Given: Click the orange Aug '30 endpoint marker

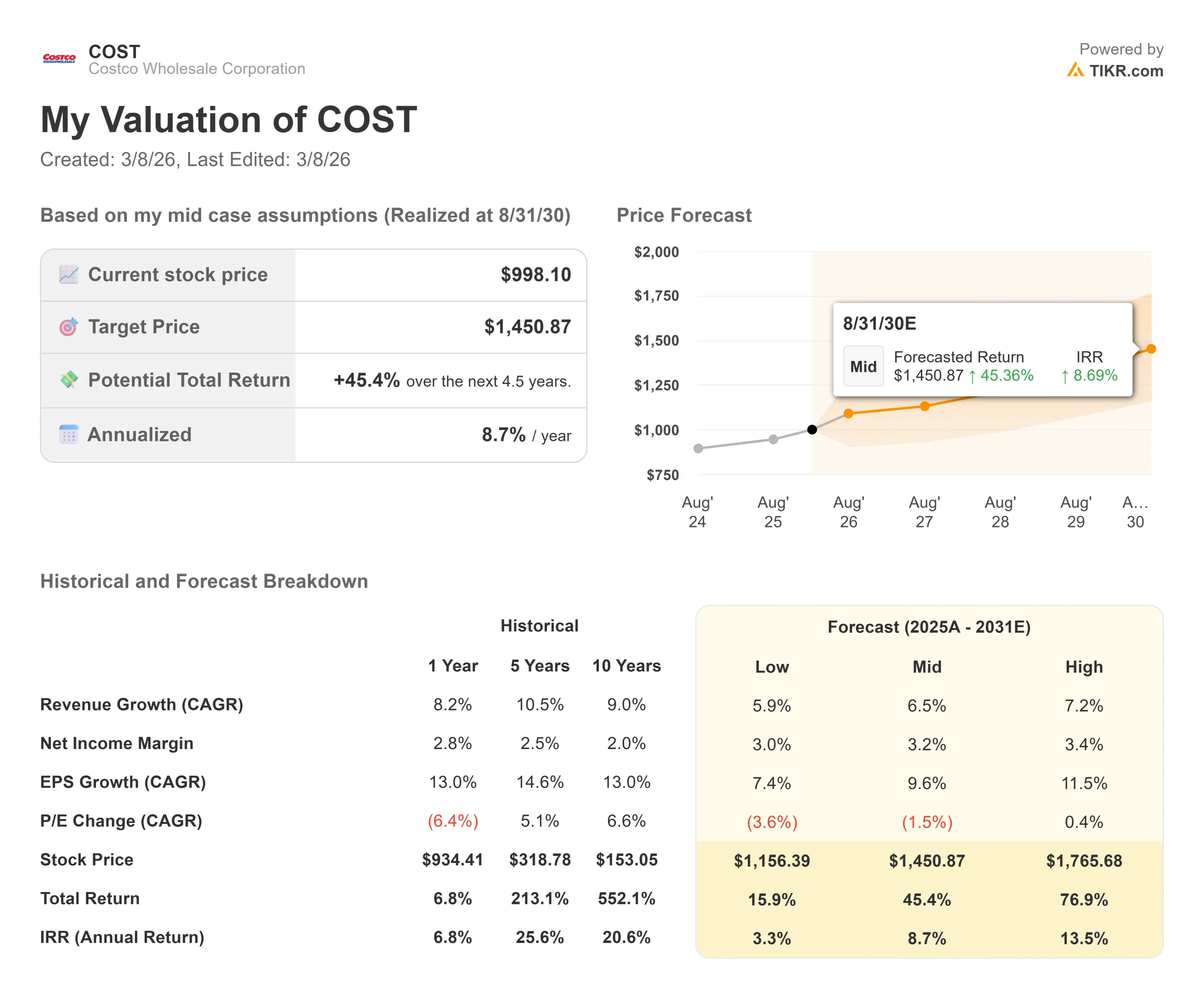Looking at the screenshot, I should pos(1151,349).
